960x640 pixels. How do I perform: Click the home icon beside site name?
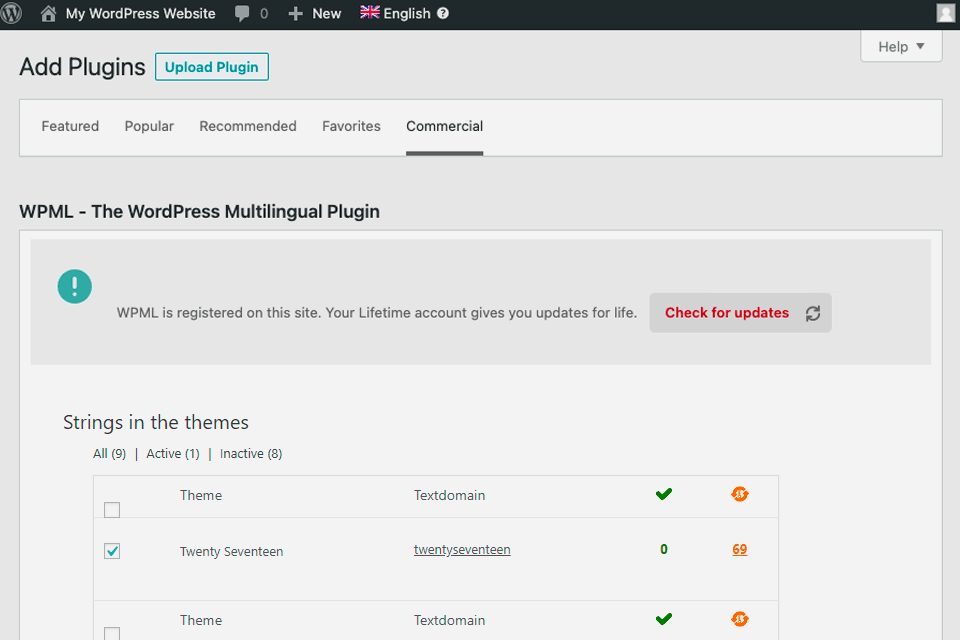pyautogui.click(x=48, y=13)
